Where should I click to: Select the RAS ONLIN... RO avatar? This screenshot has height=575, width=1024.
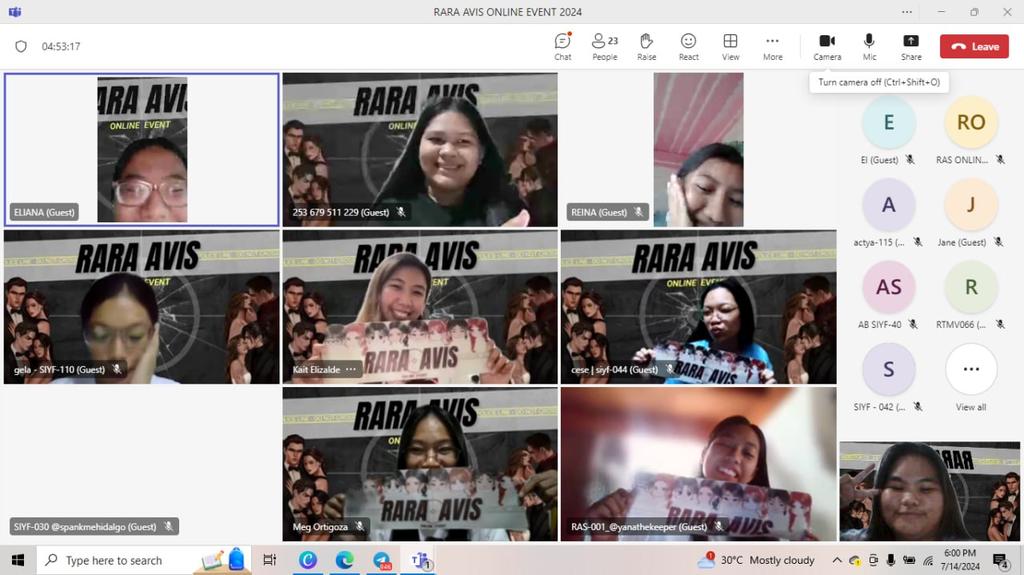[x=971, y=122]
